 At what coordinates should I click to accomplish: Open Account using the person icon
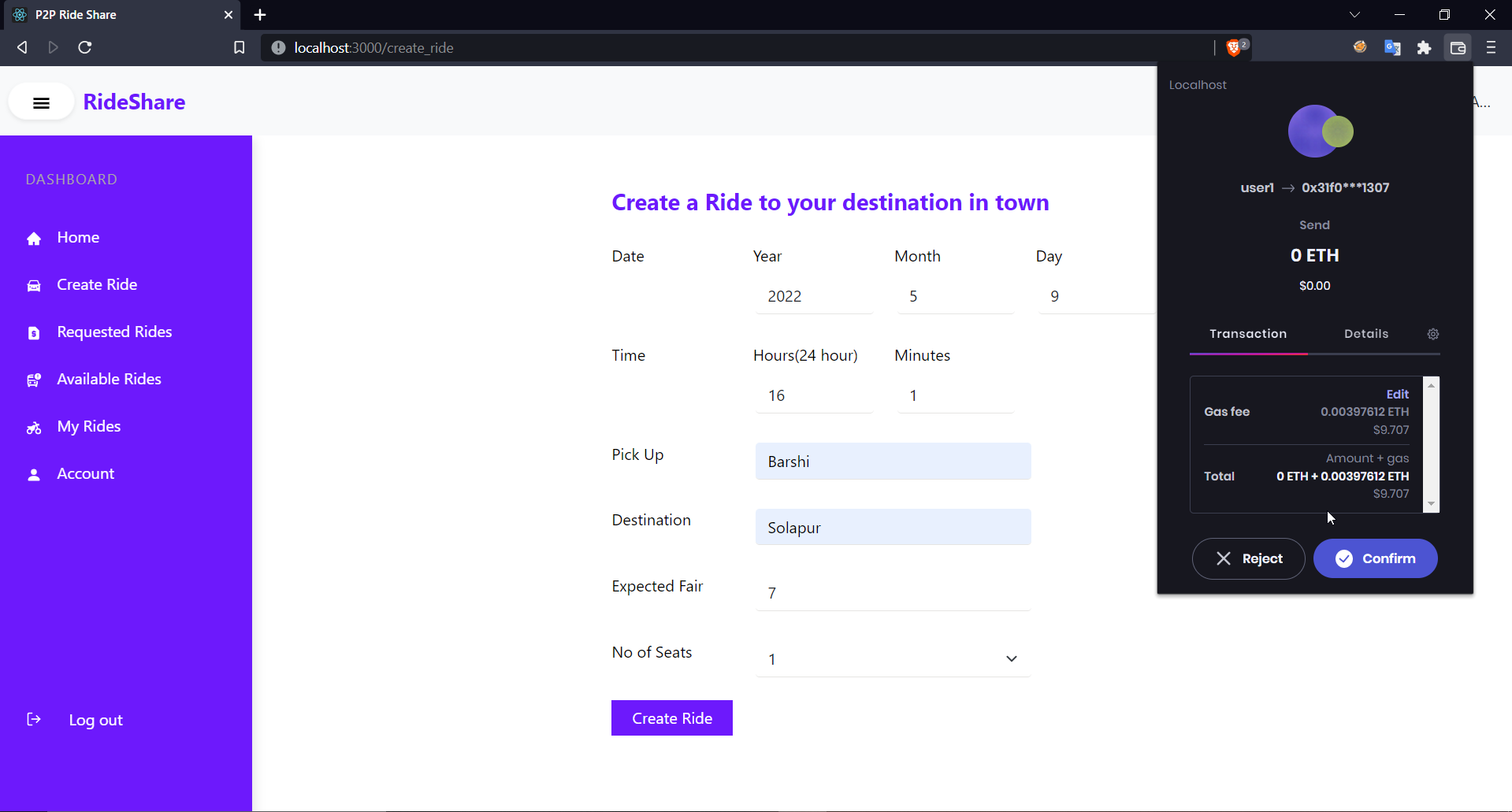tap(35, 474)
